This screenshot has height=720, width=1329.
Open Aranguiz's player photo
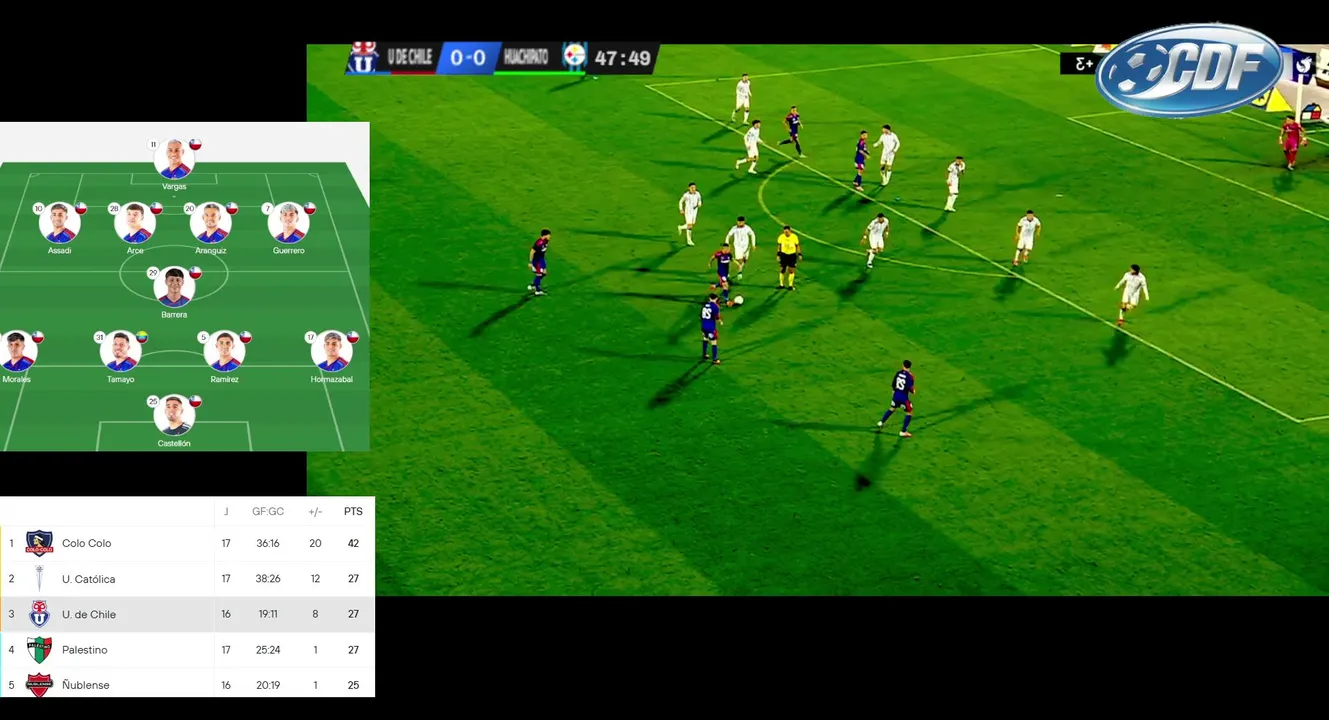(x=211, y=224)
